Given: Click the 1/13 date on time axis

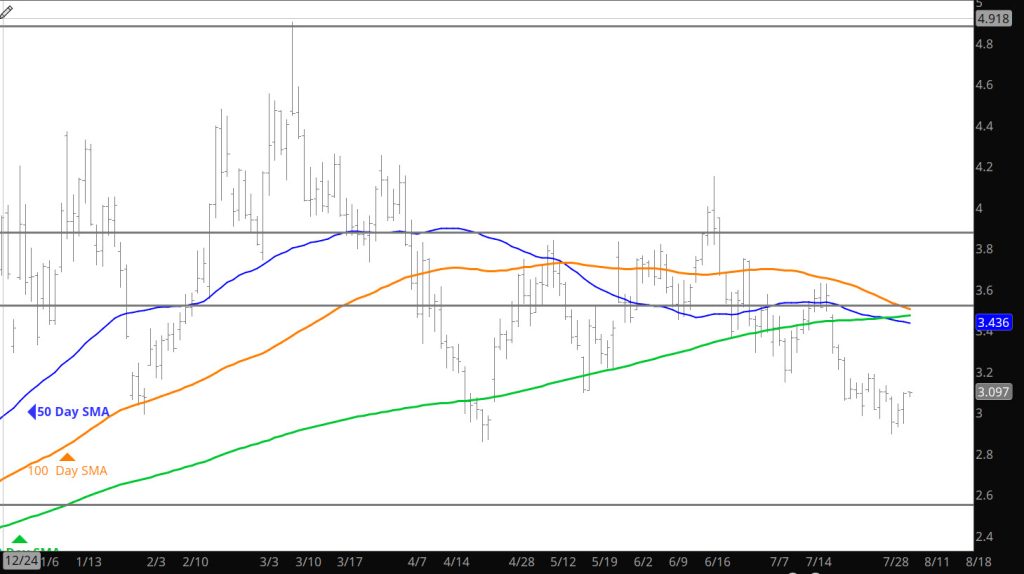Looking at the screenshot, I should 88,562.
